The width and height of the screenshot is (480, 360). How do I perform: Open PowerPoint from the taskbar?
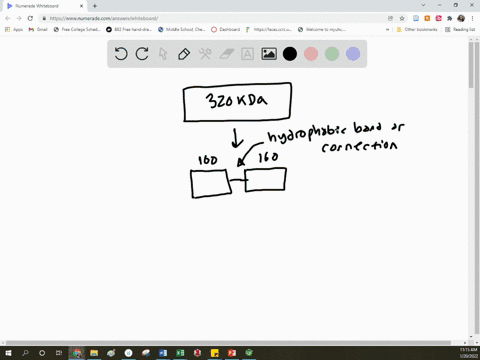232,353
